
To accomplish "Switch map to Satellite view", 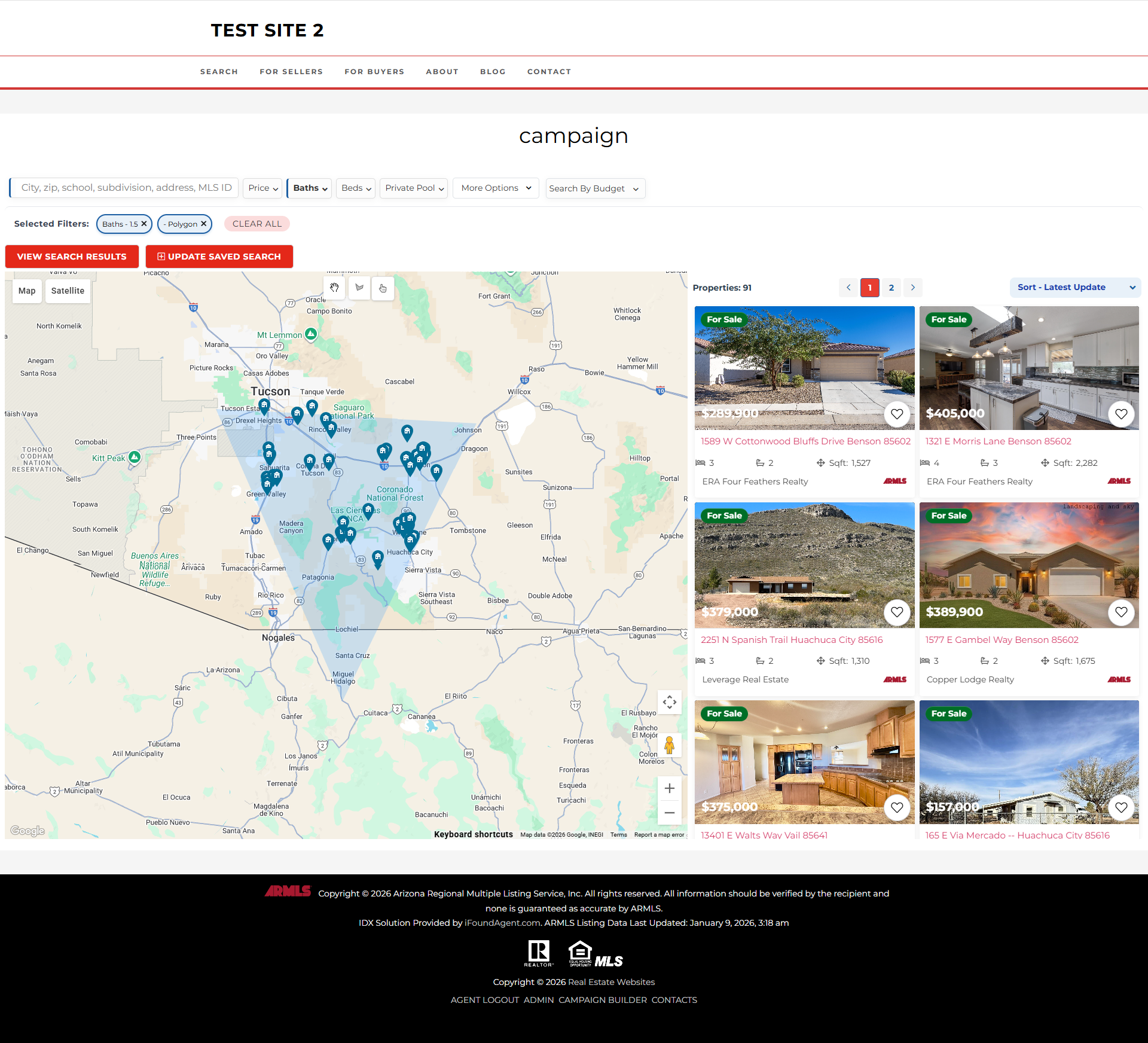I will 68,291.
